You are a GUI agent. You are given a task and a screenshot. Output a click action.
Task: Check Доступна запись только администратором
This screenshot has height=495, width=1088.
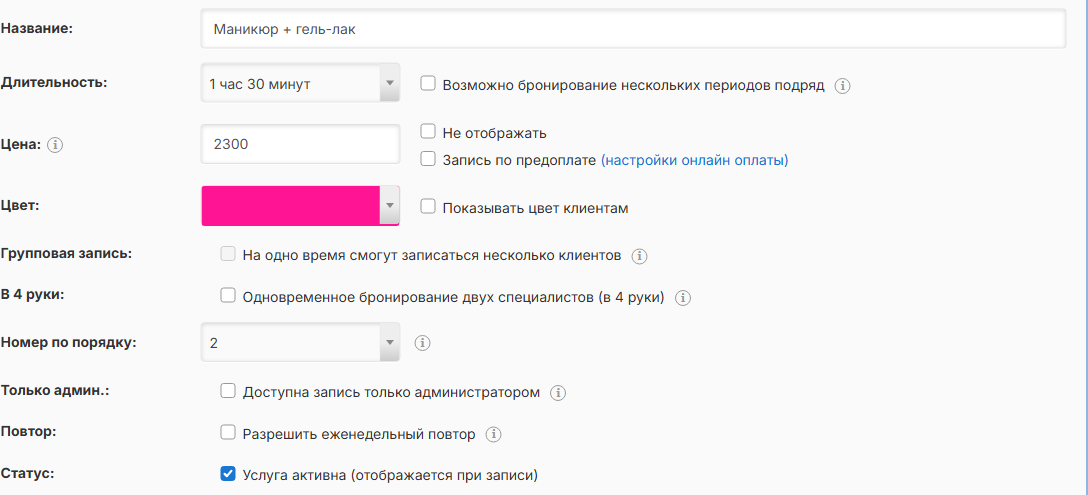point(228,391)
